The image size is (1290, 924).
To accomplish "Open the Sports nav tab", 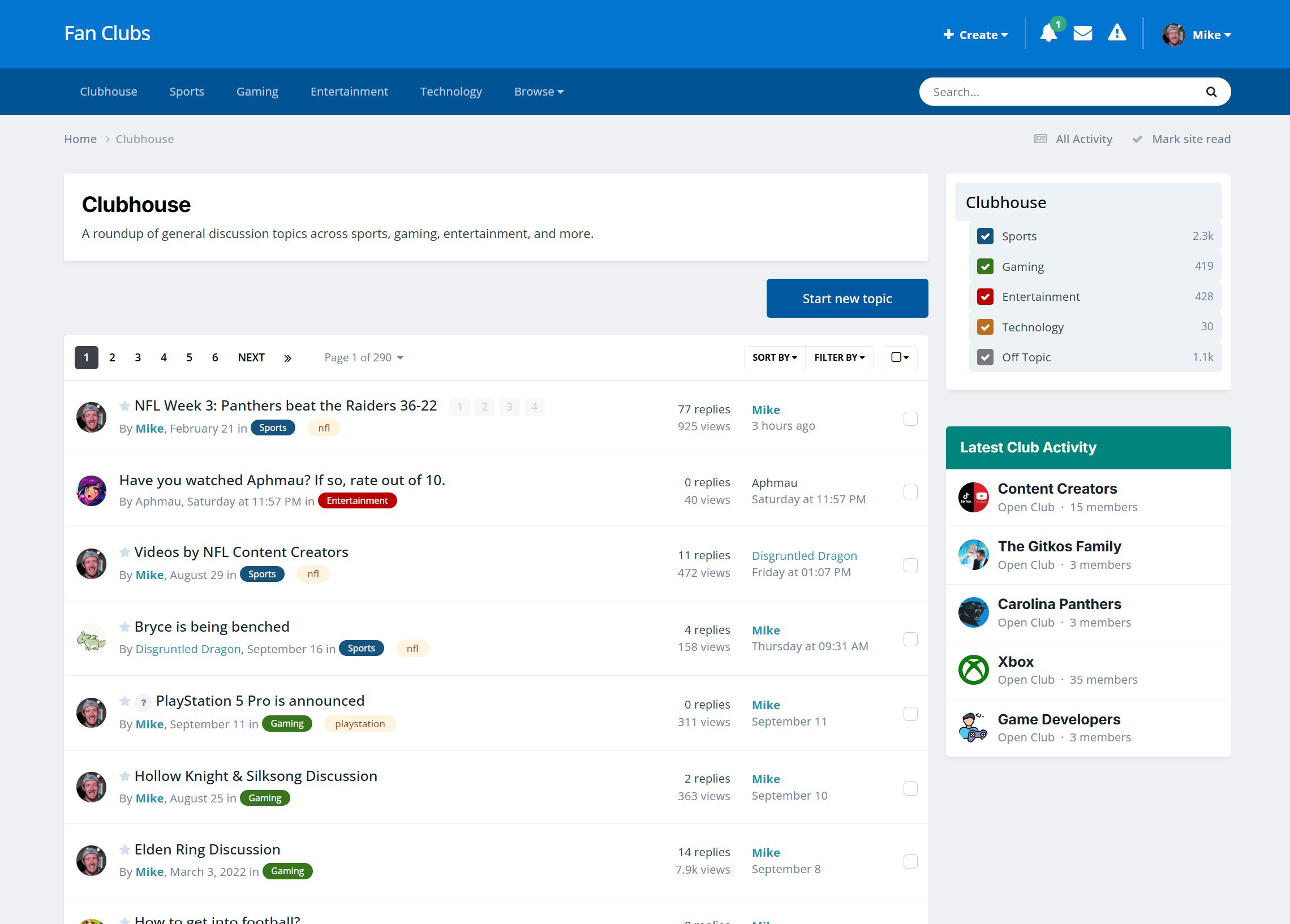I will (x=187, y=92).
